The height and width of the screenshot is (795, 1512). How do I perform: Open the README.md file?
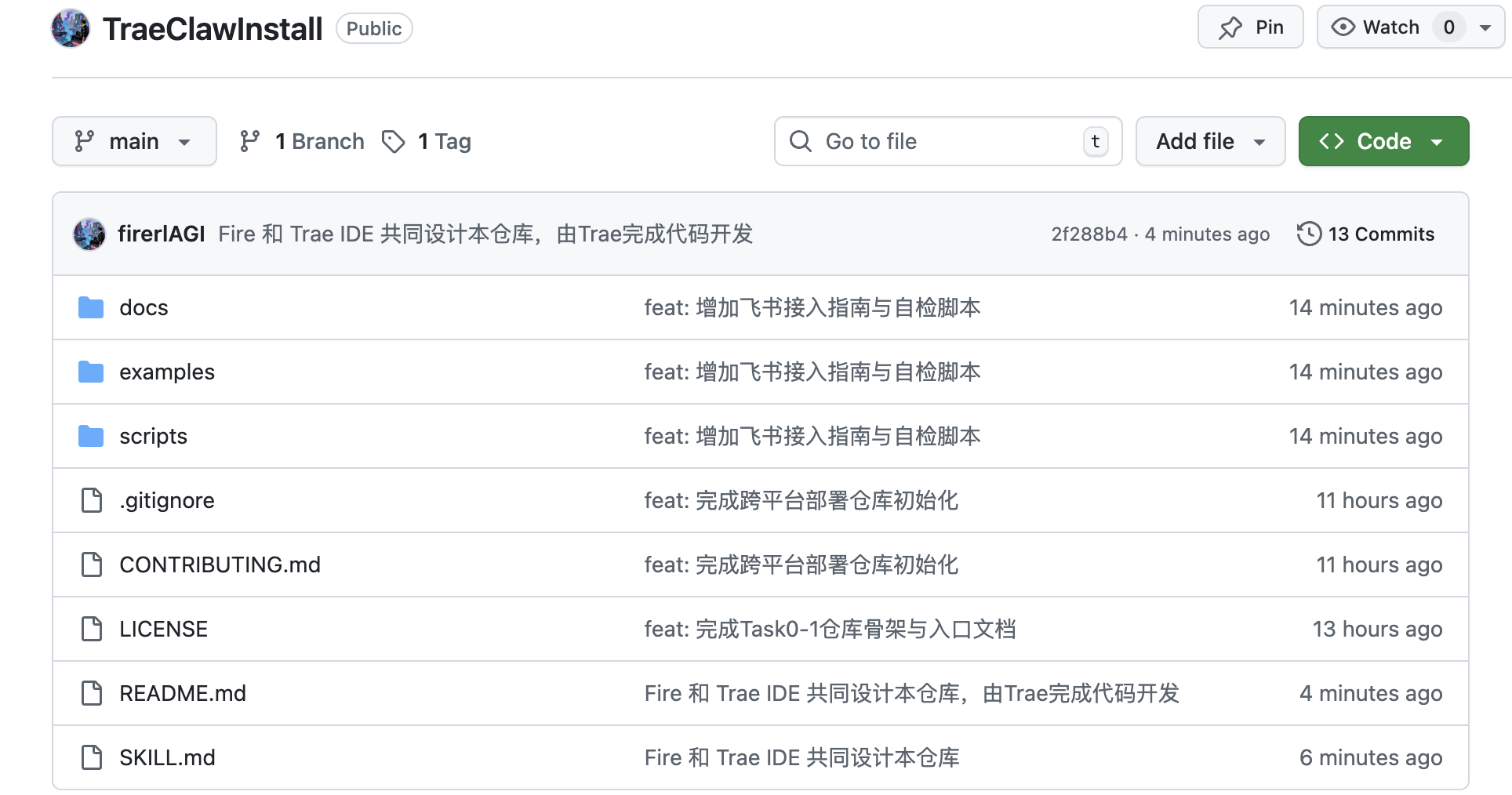click(183, 693)
